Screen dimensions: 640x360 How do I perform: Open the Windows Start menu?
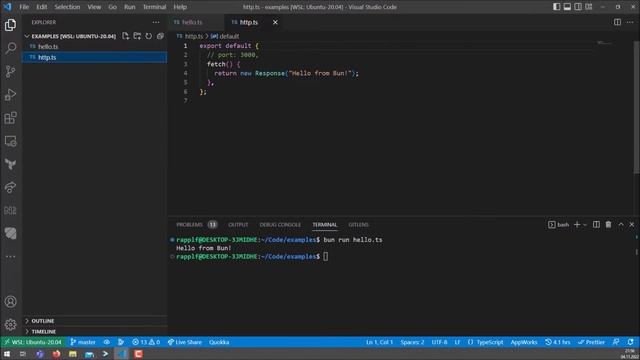tap(7, 354)
